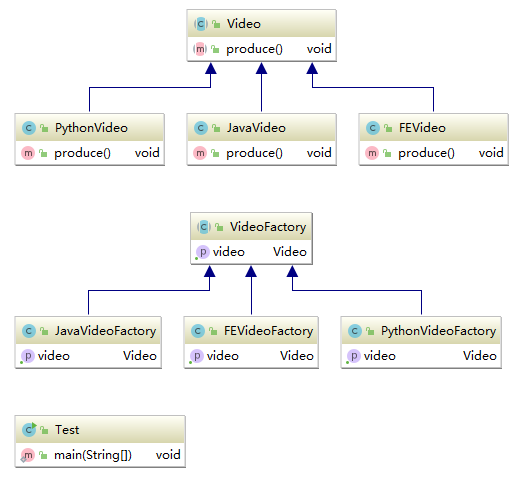
Task: Click the PythonVideo class icon
Action: click(29, 128)
